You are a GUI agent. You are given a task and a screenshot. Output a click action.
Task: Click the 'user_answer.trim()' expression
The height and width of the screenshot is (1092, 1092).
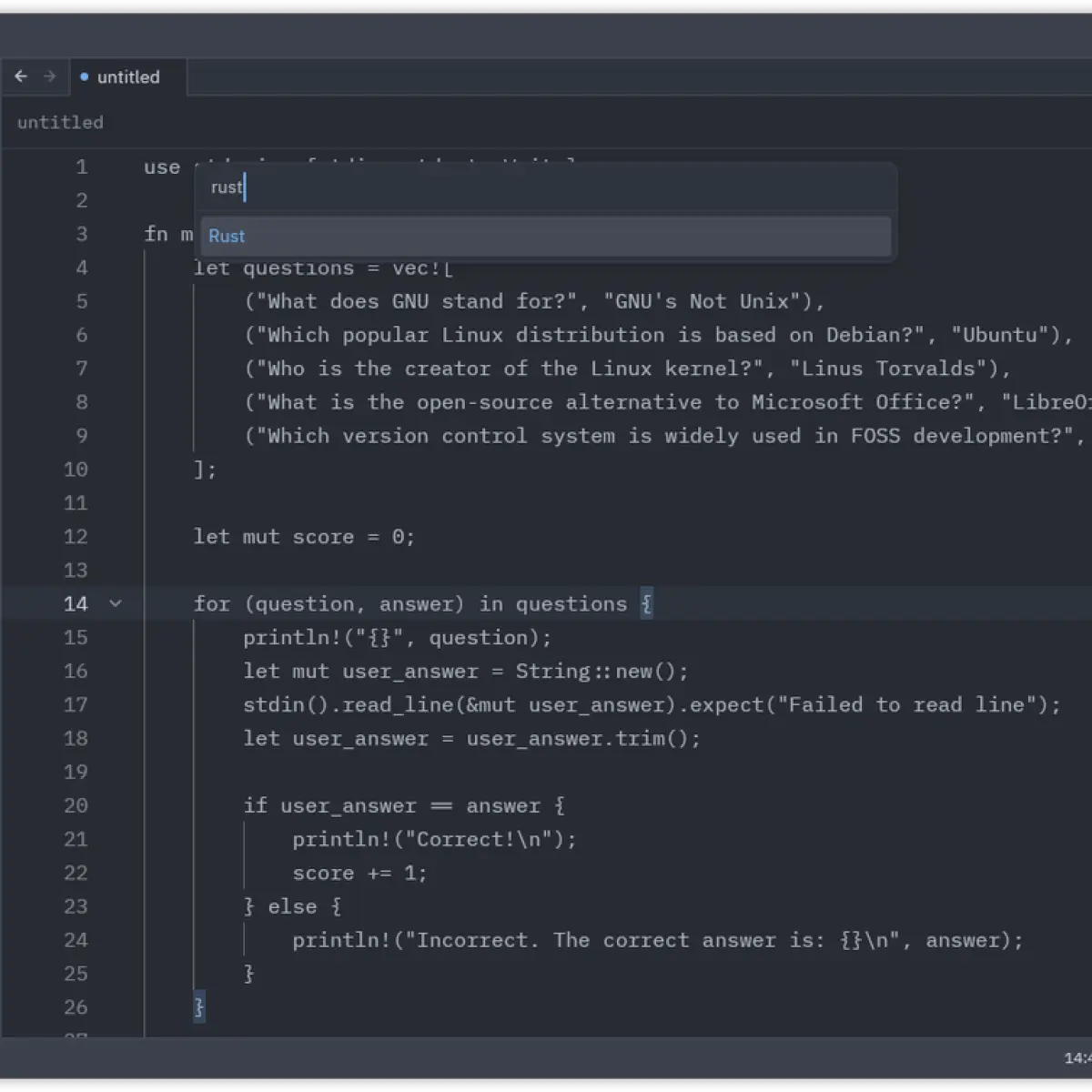577,738
